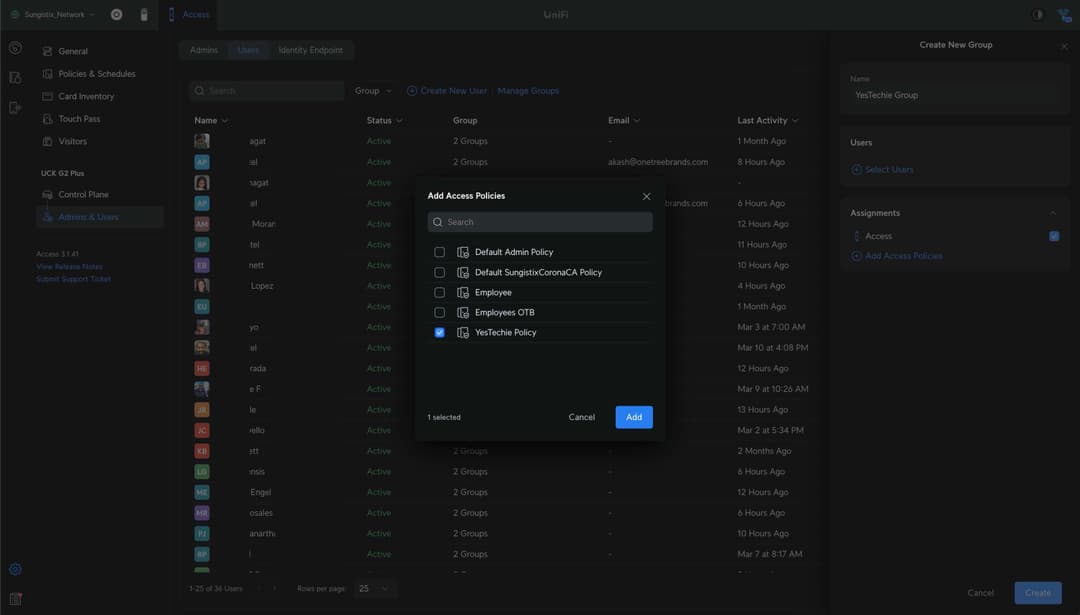Click the Default Admin Policy icon

[463, 252]
